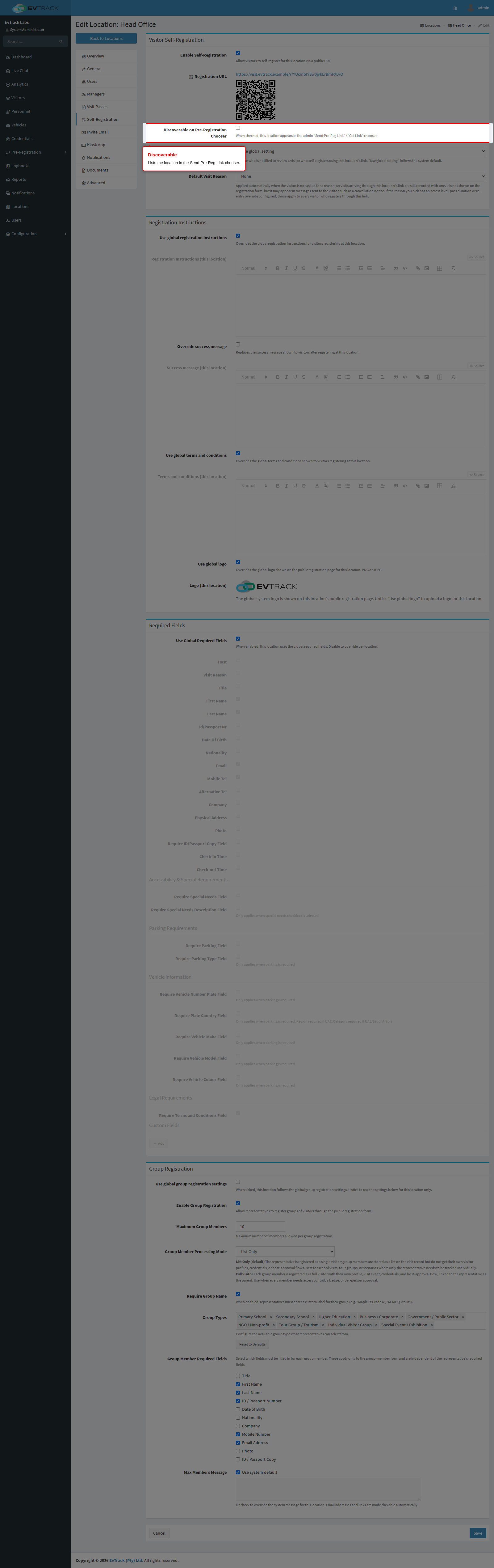Click the Invite Email envelope icon
This screenshot has height=1568, width=494.
coord(84,132)
